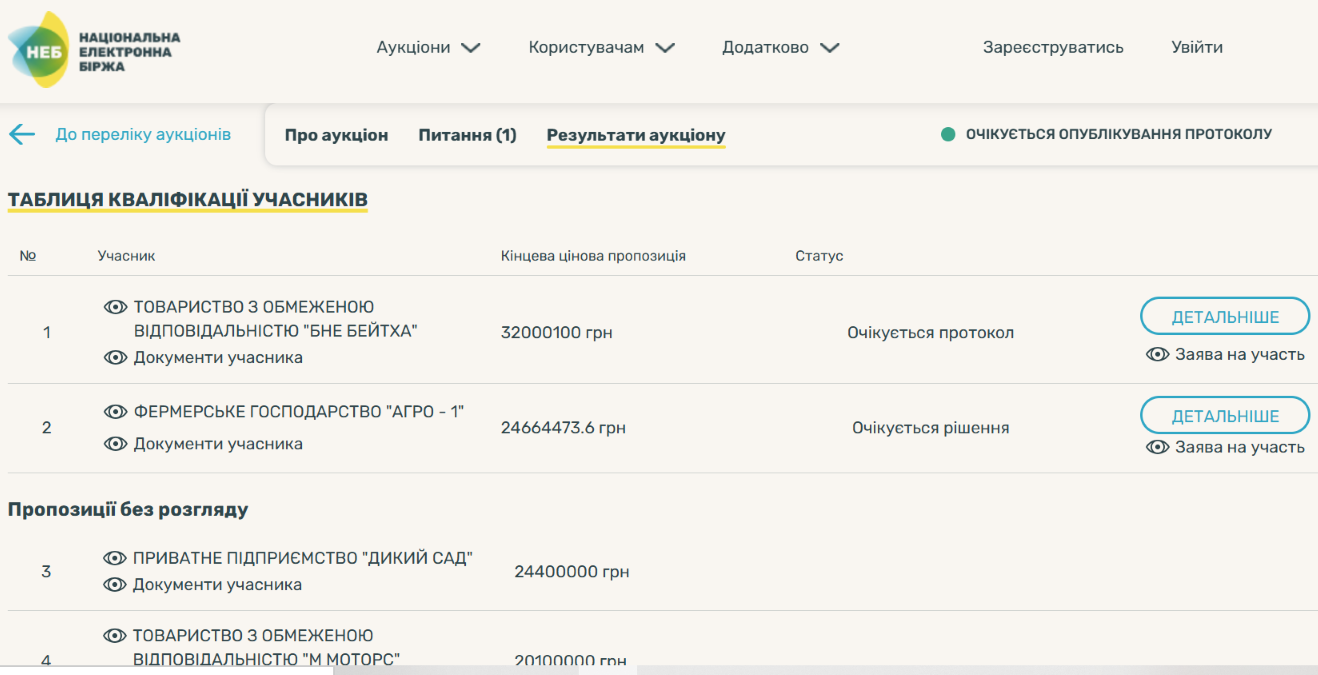Click eye icon for first Заява на участь
Viewport: 1318px width, 675px height.
coord(1158,354)
